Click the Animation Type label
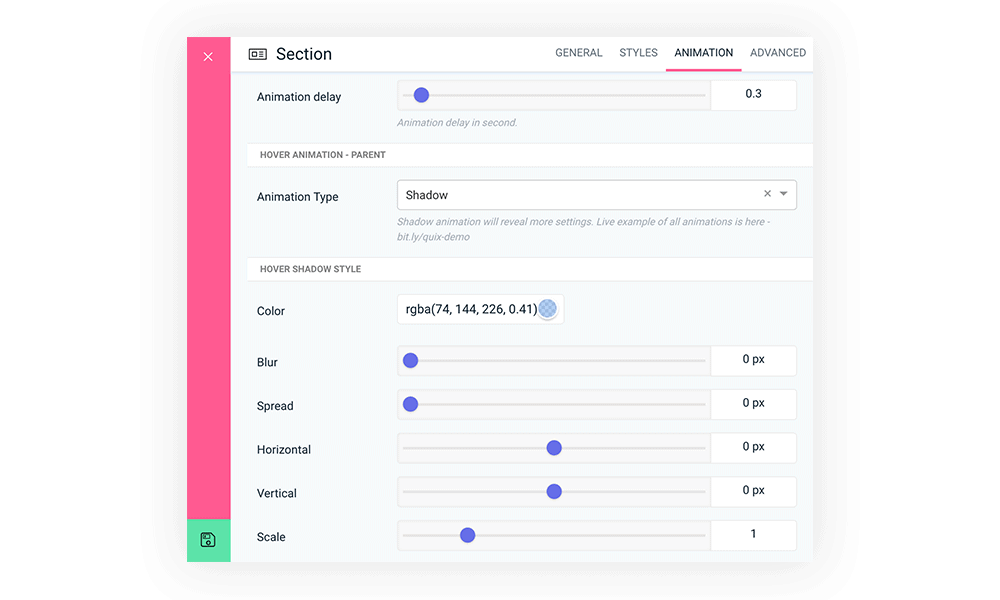This screenshot has width=1000, height=600. [297, 197]
